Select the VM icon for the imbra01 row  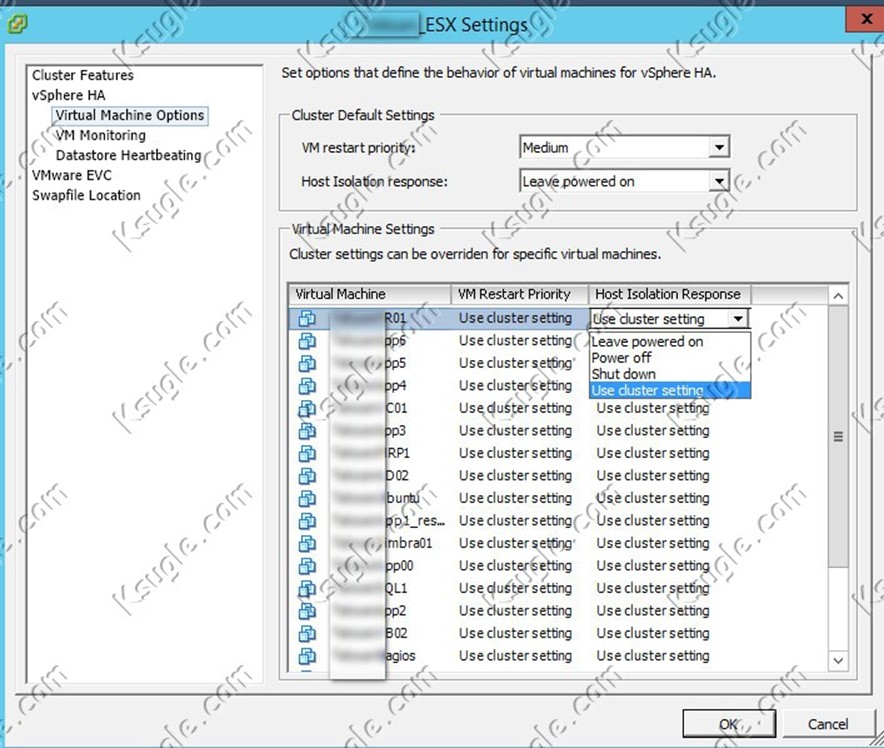[x=307, y=544]
